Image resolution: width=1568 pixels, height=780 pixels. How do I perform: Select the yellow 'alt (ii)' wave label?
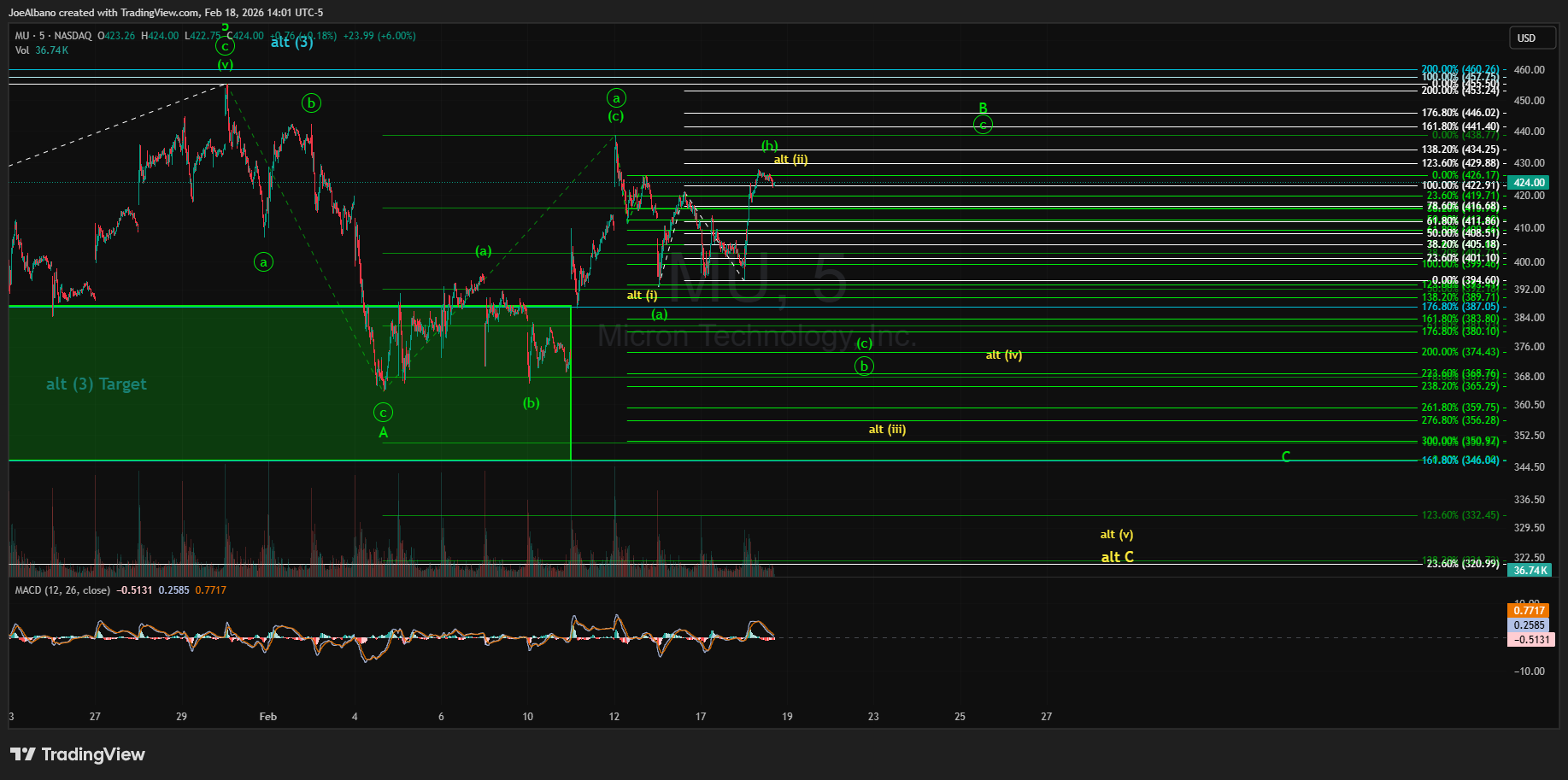click(x=790, y=160)
